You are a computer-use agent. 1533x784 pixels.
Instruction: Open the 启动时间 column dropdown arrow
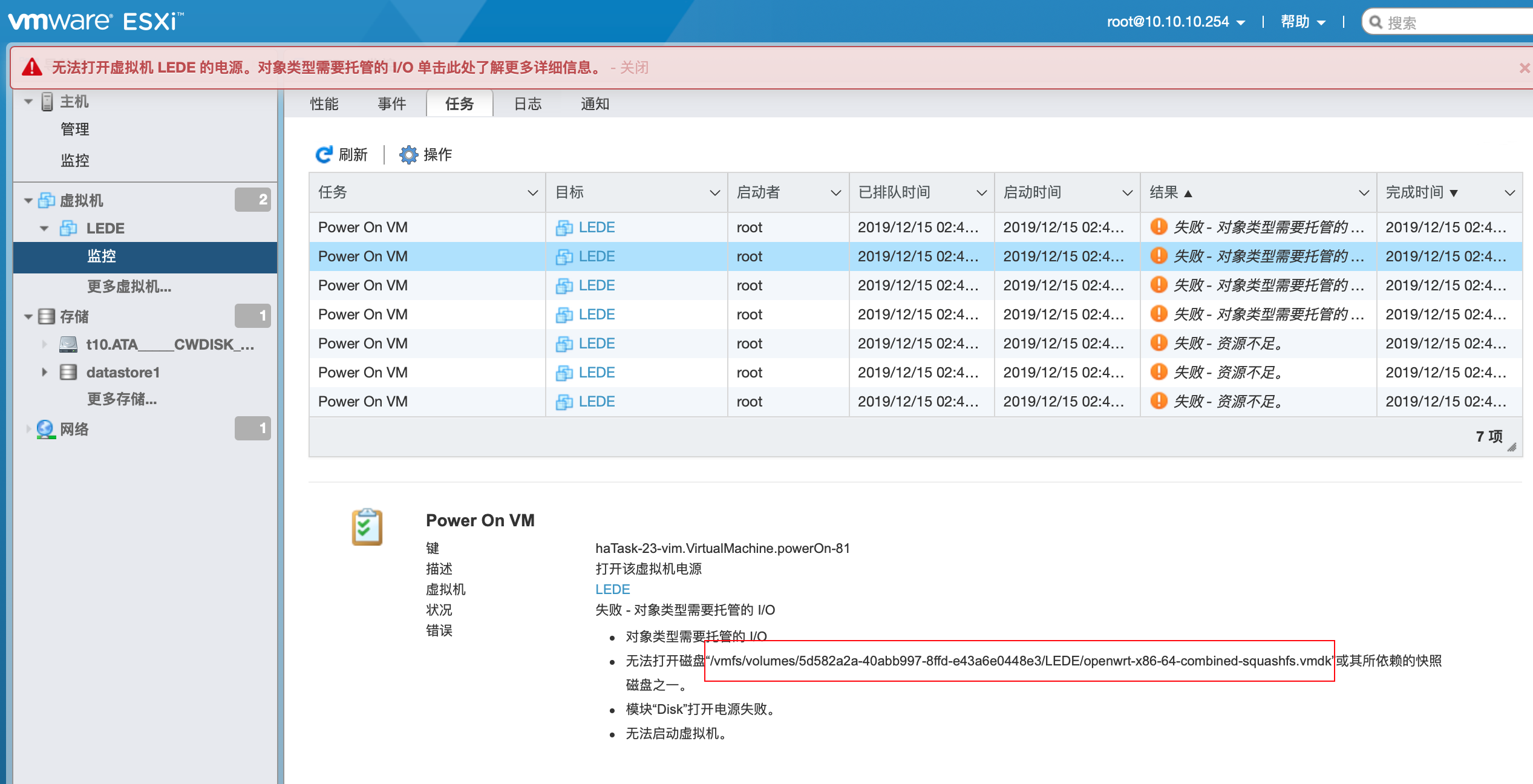coord(1128,193)
